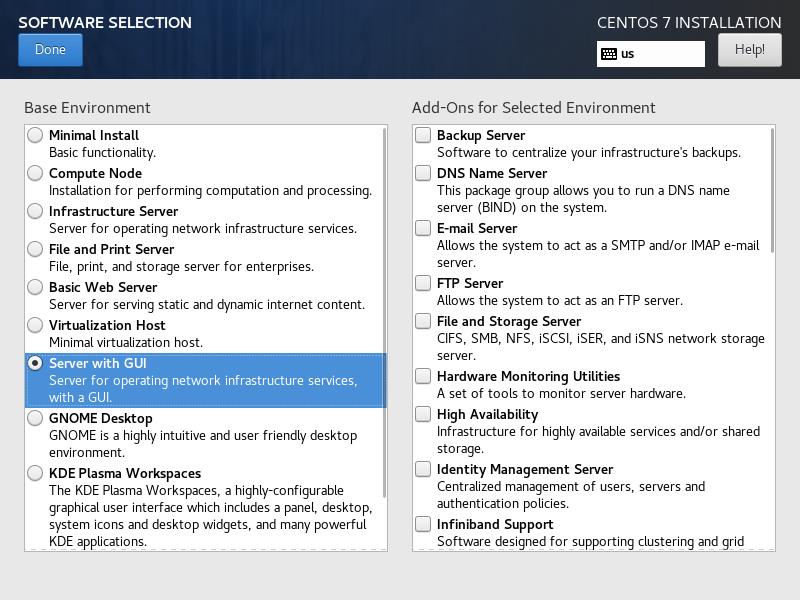This screenshot has height=600, width=800.
Task: Open the Help! button
Action: 749,50
